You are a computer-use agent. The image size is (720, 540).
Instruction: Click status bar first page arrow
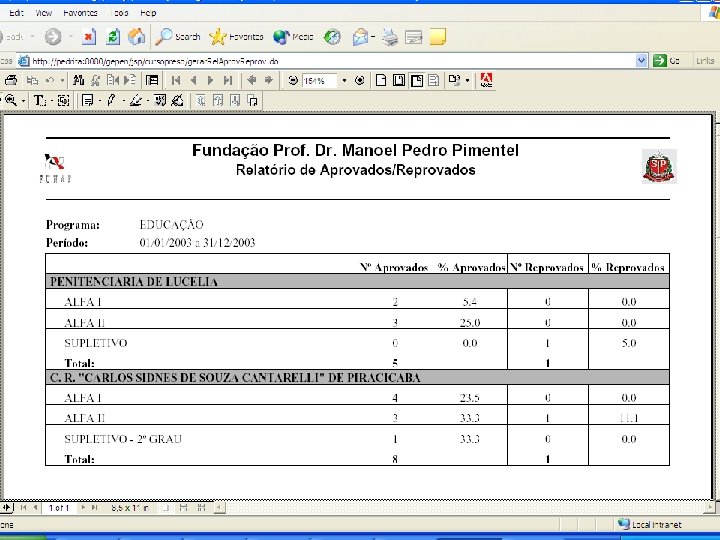point(23,508)
